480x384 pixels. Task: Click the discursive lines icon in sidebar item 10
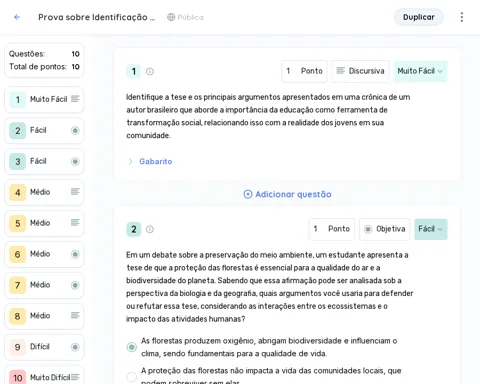(x=75, y=377)
